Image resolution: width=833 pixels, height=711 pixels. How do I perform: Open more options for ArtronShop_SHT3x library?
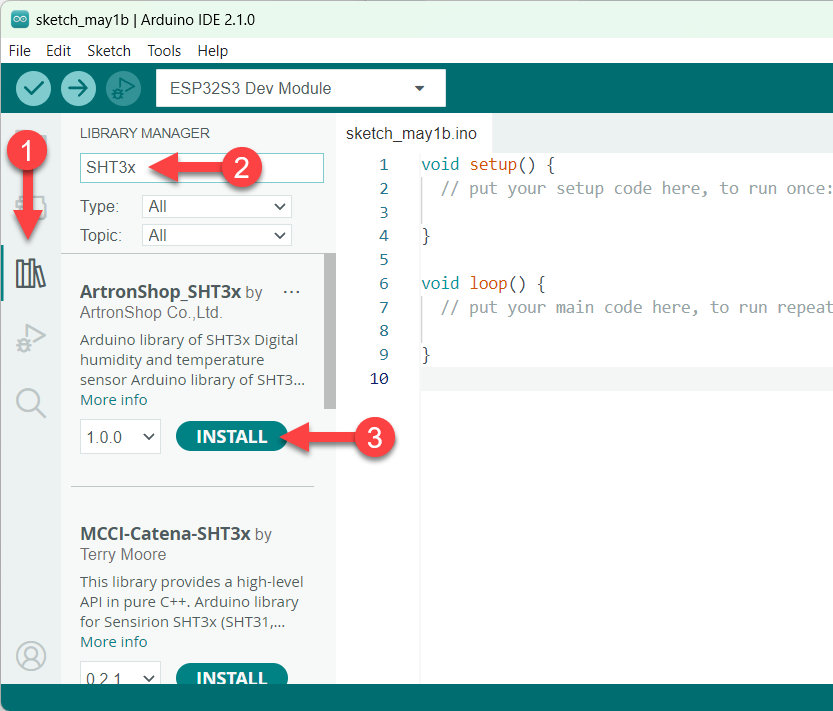292,292
